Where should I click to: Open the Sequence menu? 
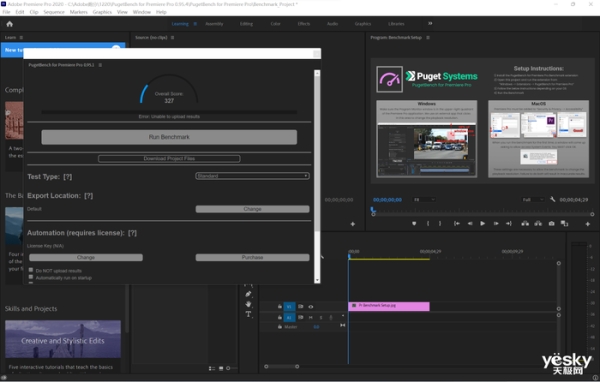pos(54,12)
